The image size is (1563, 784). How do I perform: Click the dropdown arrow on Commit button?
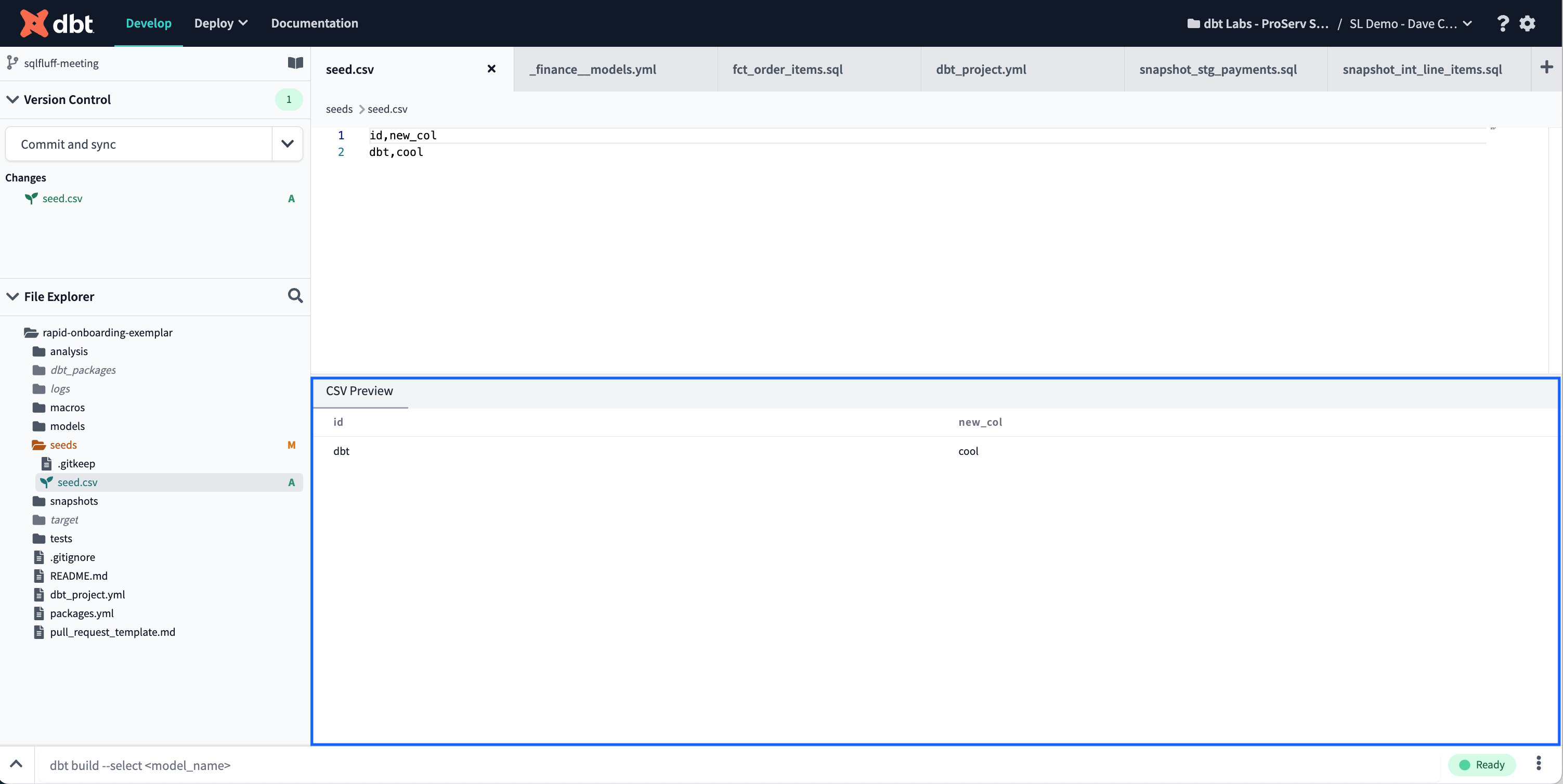tap(290, 143)
